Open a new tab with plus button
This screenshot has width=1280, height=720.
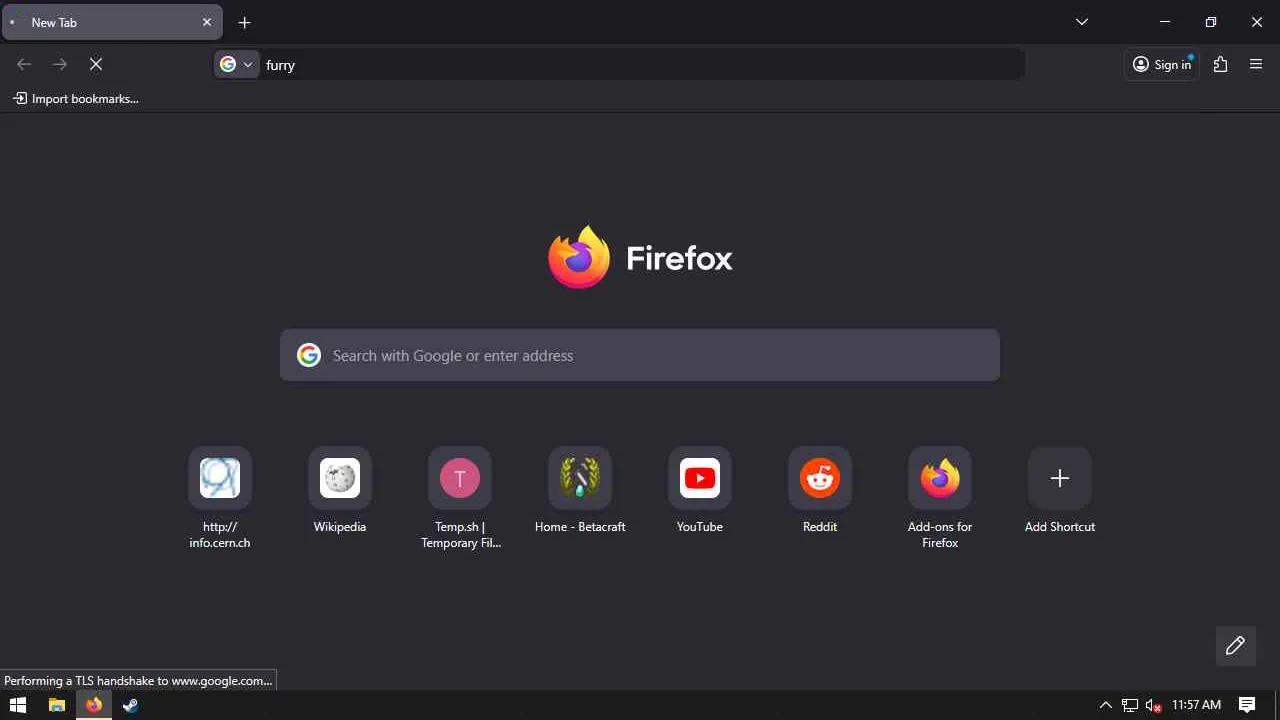coord(245,22)
